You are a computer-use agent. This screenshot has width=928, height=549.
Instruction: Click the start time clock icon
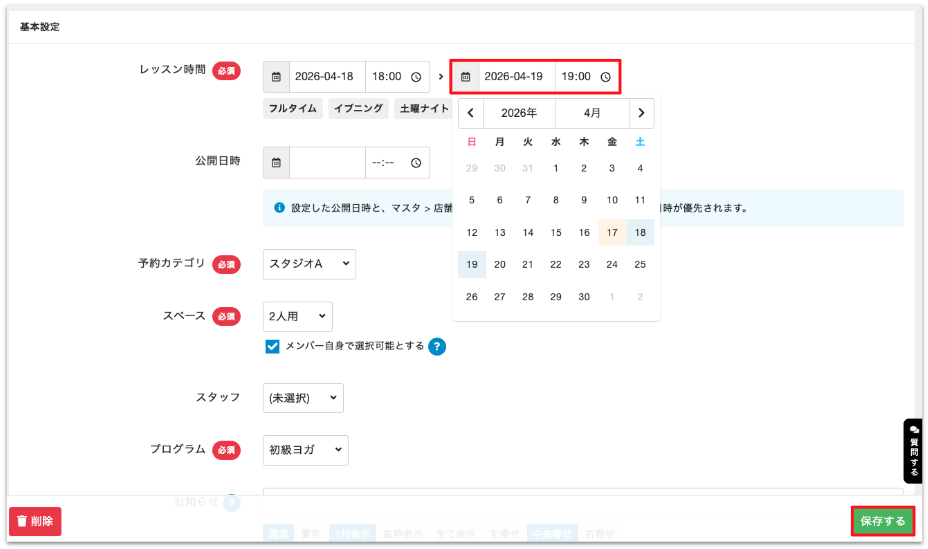tap(416, 77)
